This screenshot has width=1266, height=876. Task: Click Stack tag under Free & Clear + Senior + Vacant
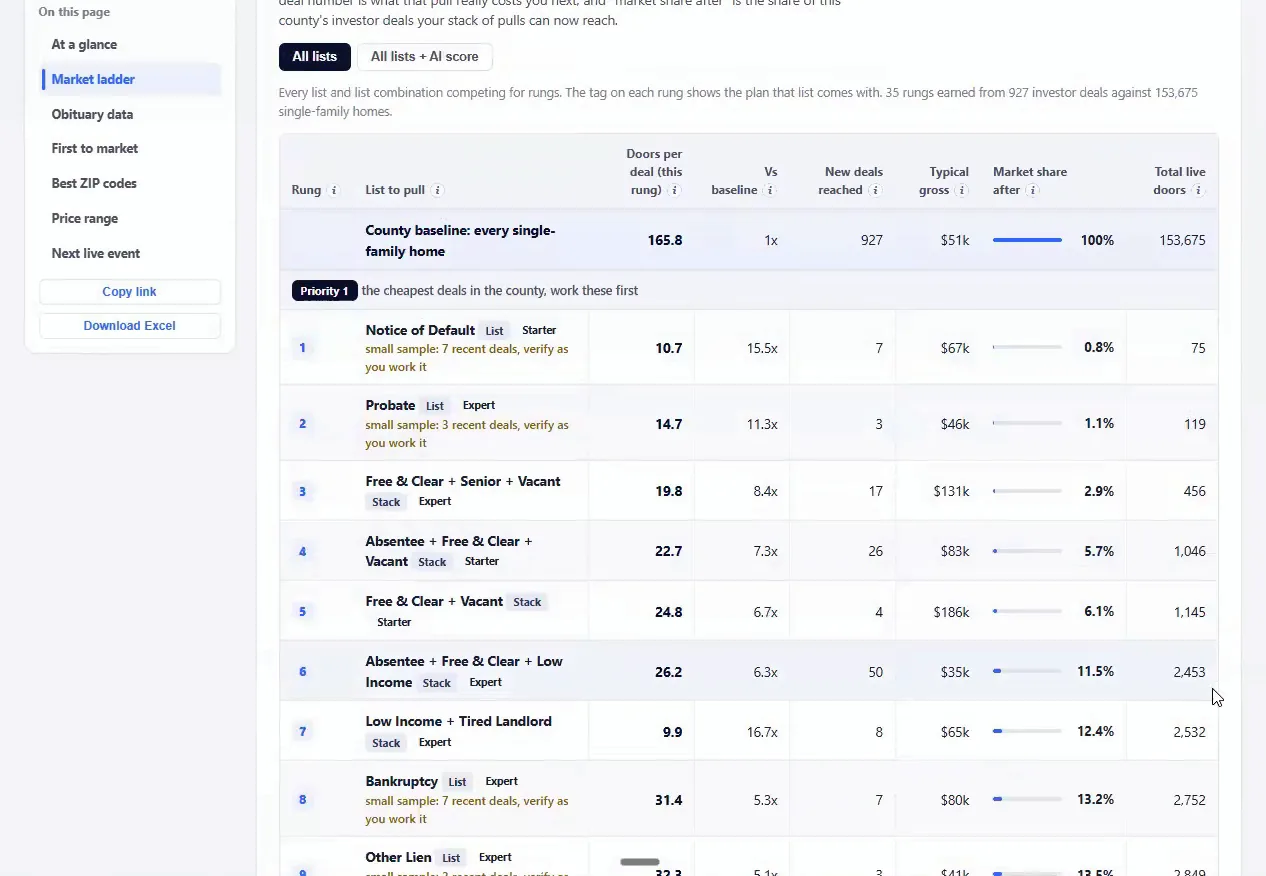click(x=386, y=502)
